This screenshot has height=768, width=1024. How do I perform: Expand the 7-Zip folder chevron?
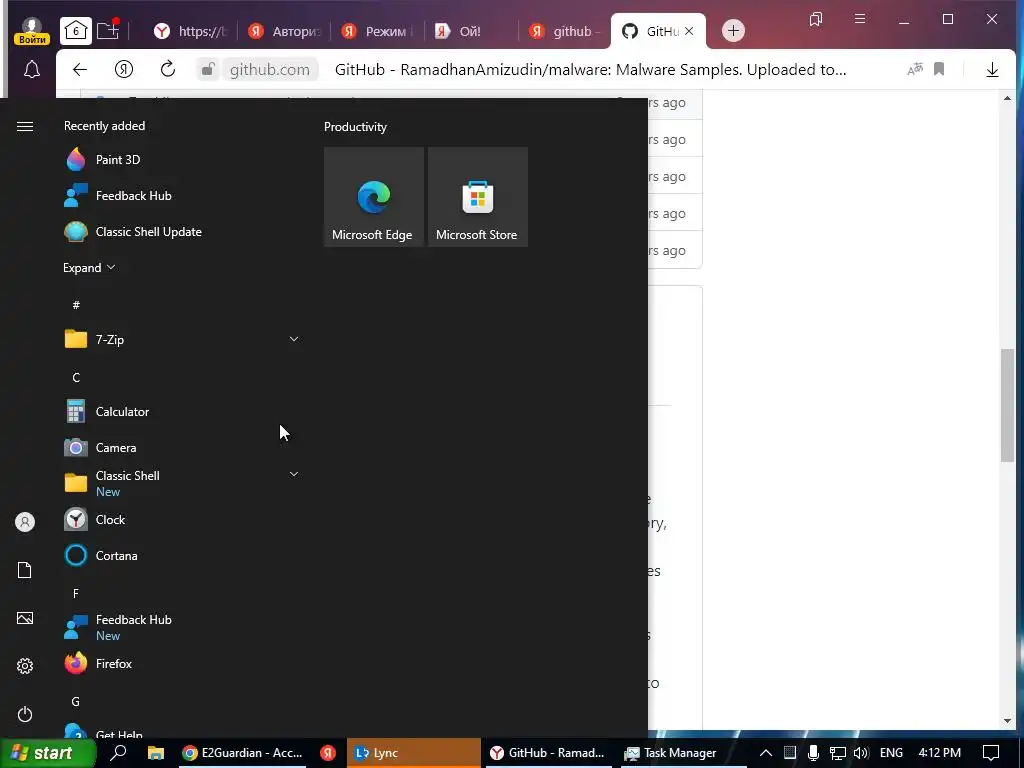pos(294,340)
